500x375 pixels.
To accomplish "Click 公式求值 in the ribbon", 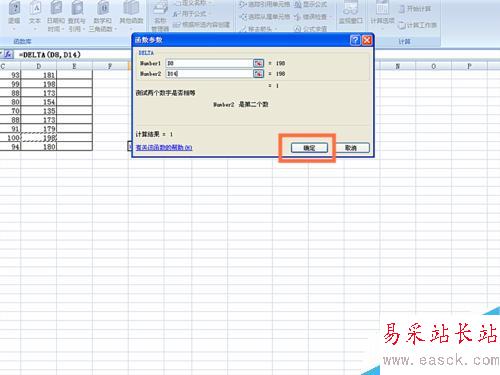I will point(311,29).
